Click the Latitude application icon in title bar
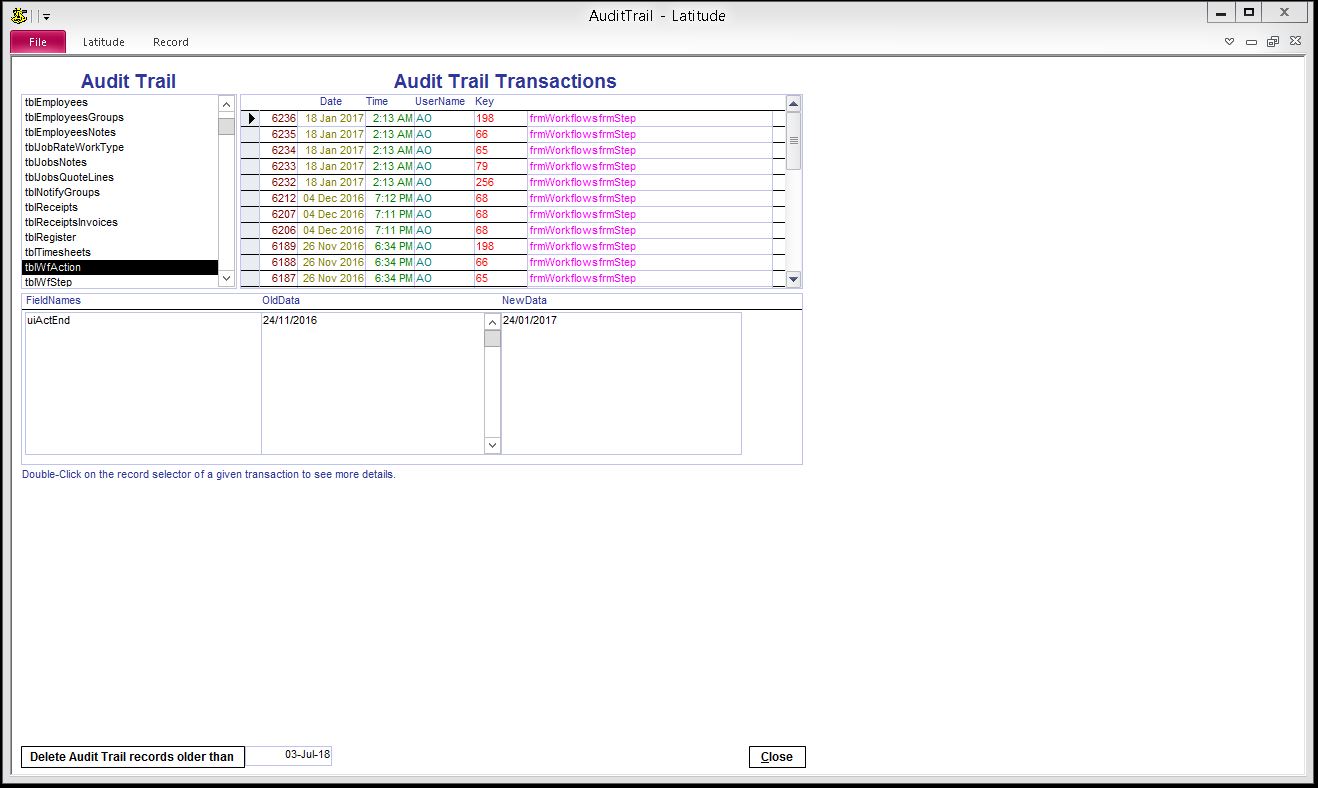The image size is (1318, 788). 19,15
